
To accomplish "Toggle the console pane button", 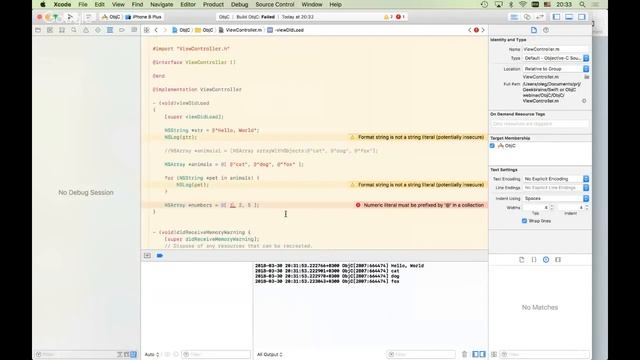I will click(482, 354).
